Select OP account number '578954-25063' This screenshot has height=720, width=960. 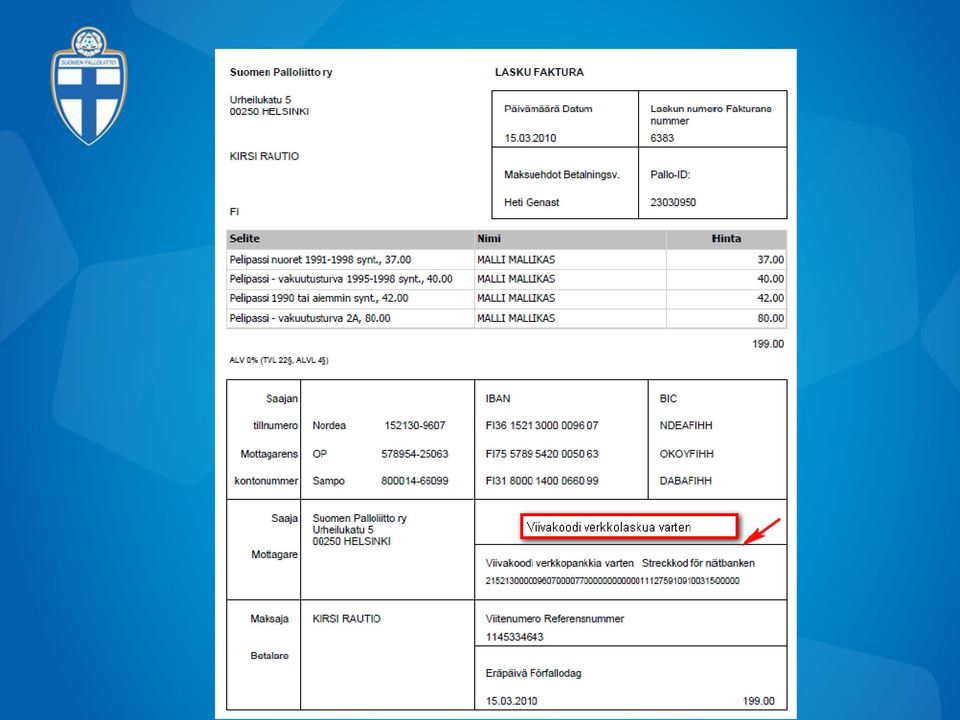[x=414, y=454]
